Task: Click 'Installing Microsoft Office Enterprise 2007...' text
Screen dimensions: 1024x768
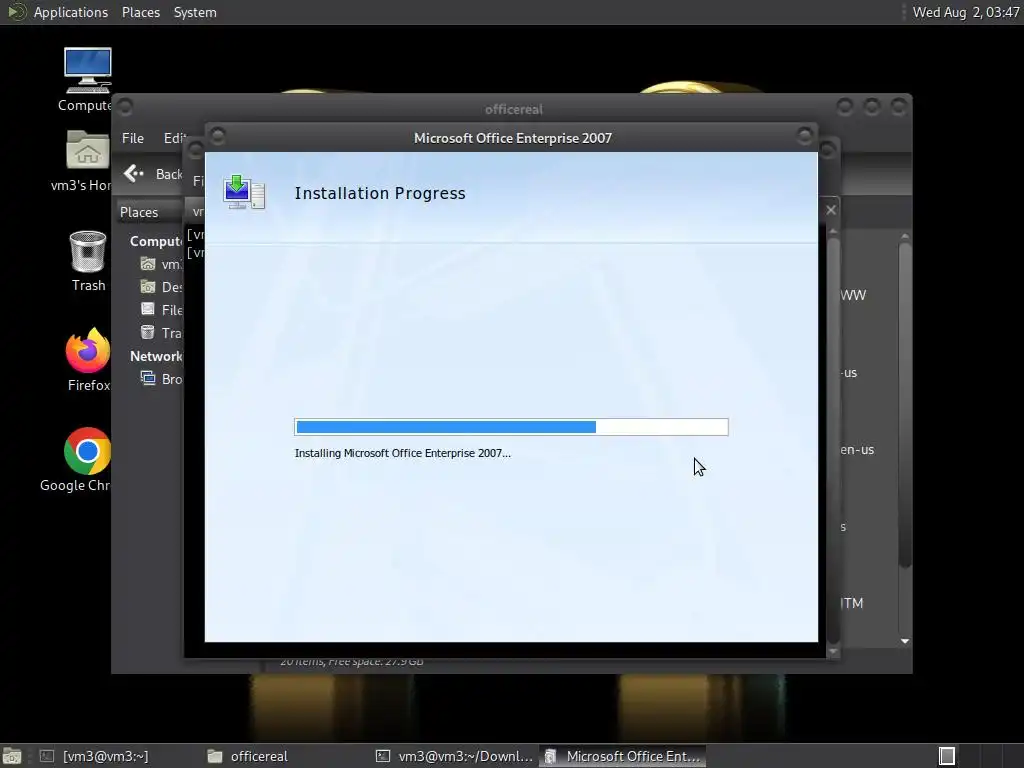Action: [402, 453]
